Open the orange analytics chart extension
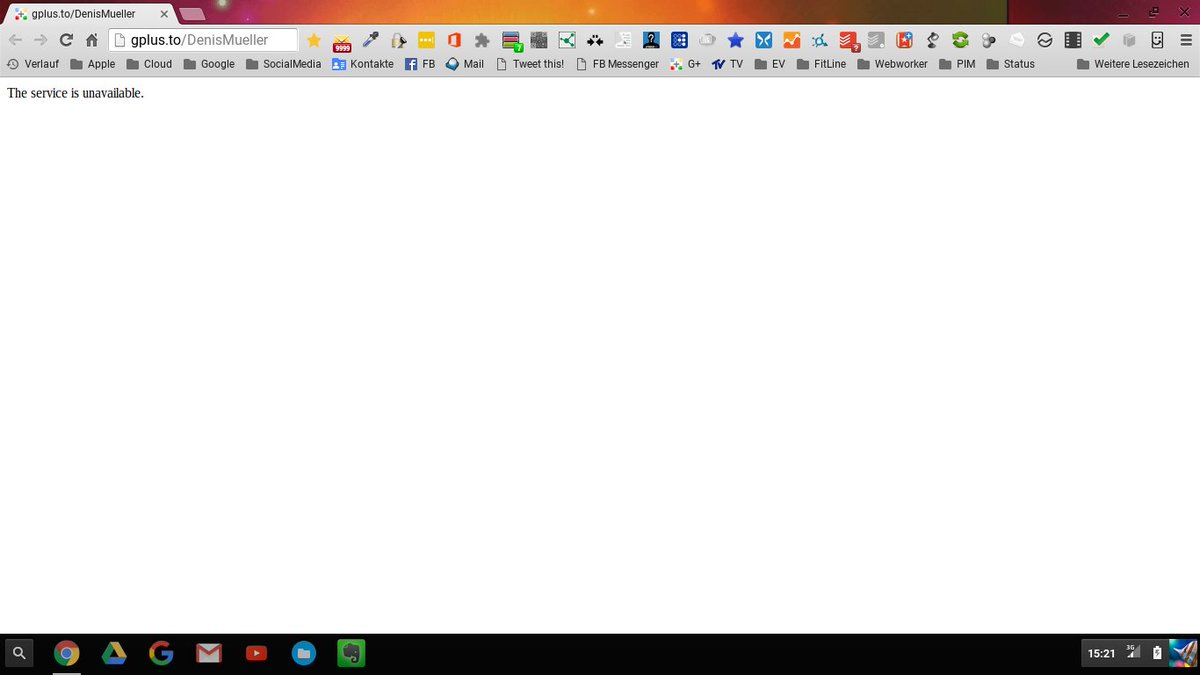The height and width of the screenshot is (675, 1200). coord(792,40)
